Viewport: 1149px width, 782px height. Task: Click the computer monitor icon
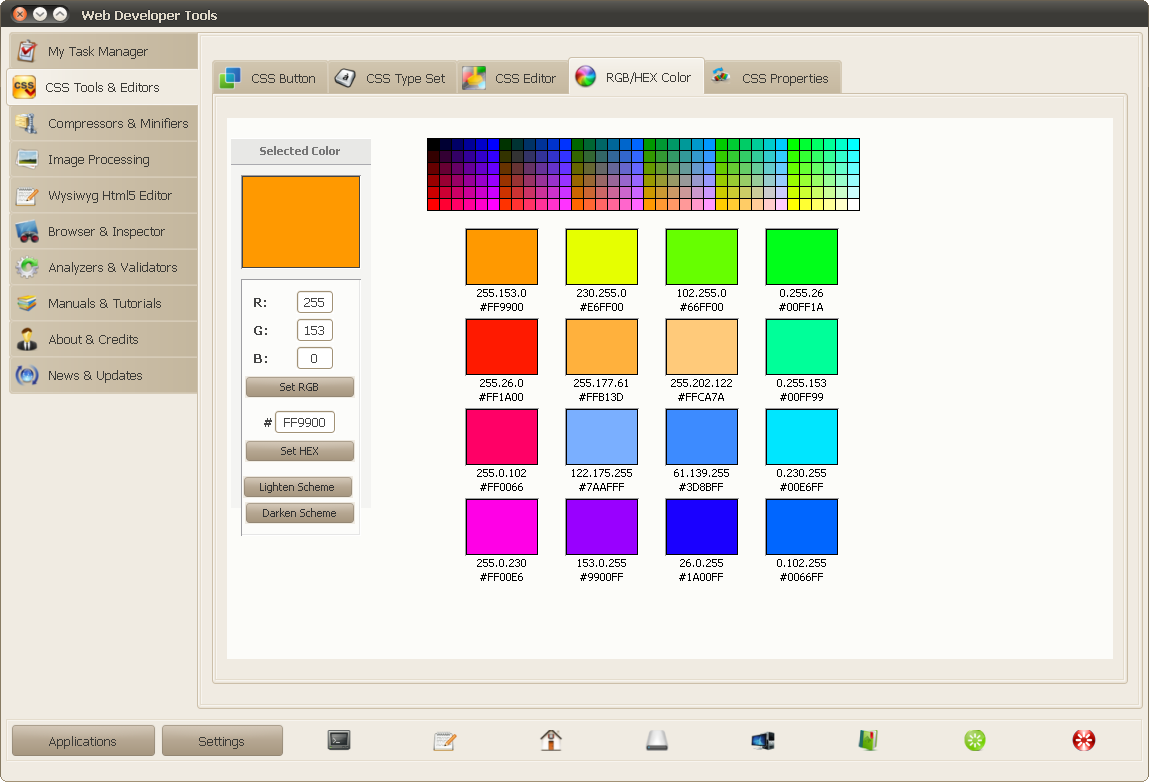click(763, 740)
